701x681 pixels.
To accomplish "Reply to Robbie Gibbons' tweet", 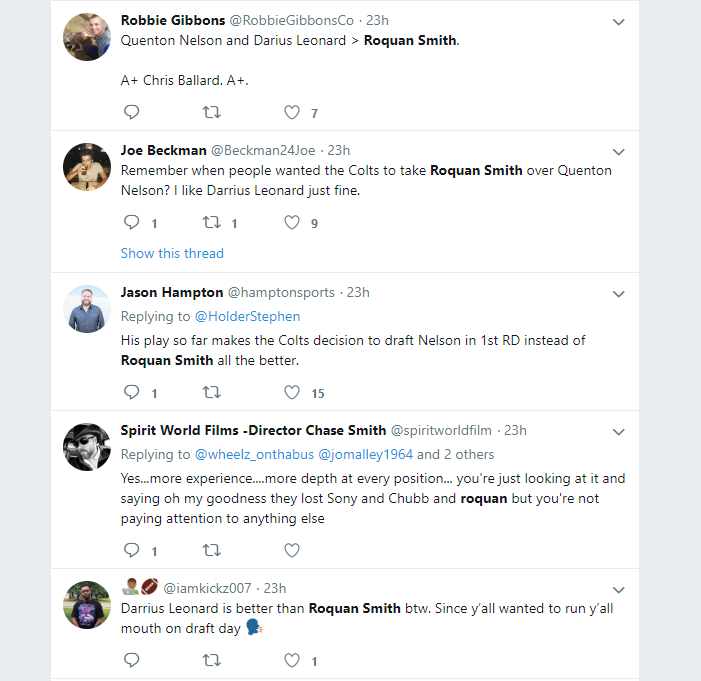I will [x=131, y=112].
